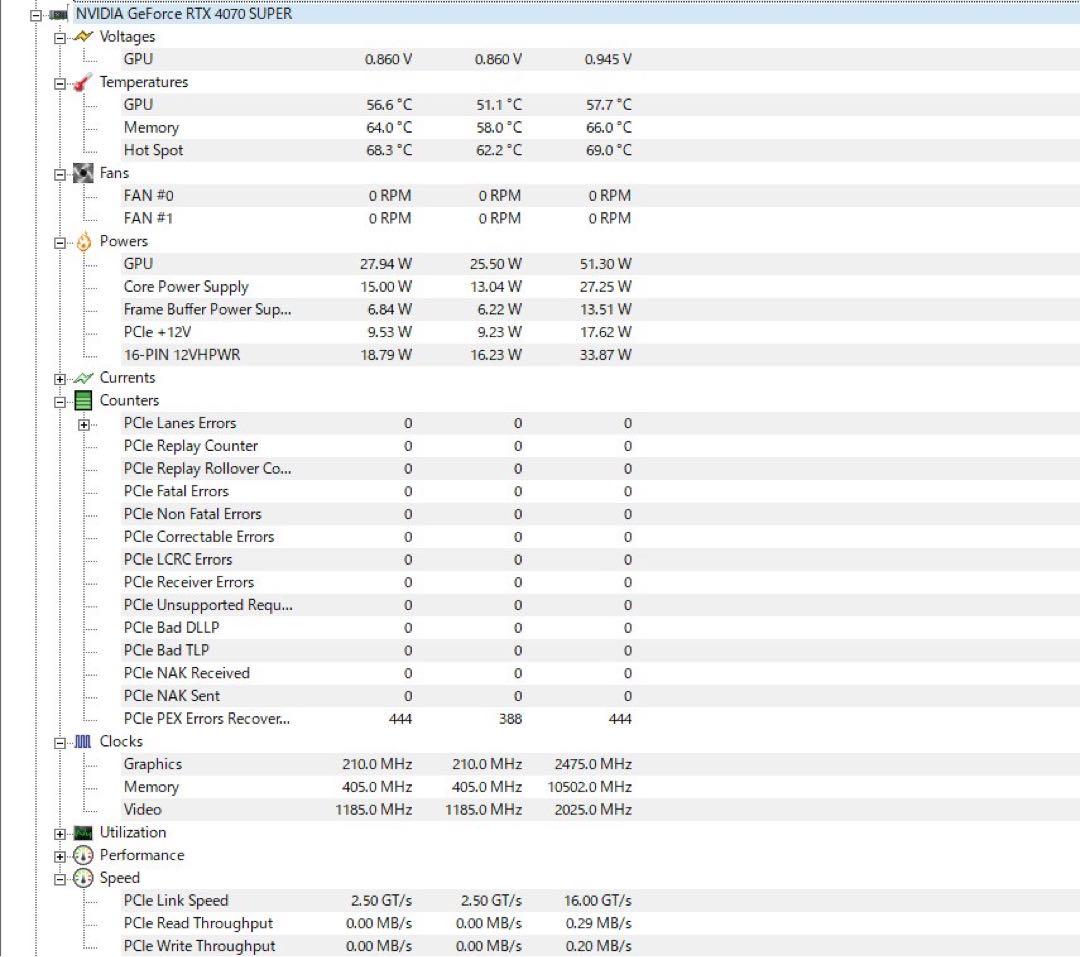1080x957 pixels.
Task: Click the Powers flame icon
Action: click(x=84, y=242)
